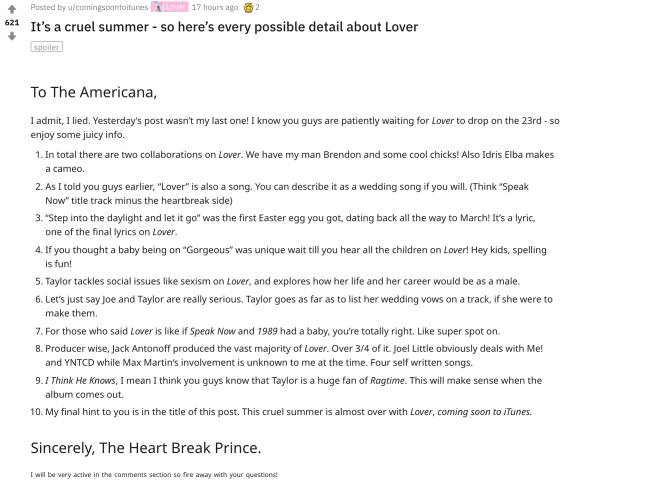Upvote the cruel summer post
The width and height of the screenshot is (669, 495).
pos(11,7)
